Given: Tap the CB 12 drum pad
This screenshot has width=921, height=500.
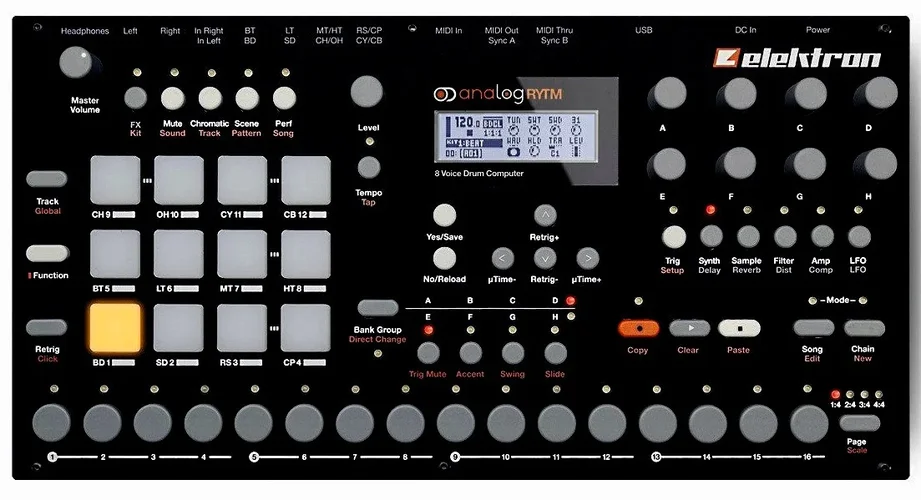Looking at the screenshot, I should [x=305, y=180].
